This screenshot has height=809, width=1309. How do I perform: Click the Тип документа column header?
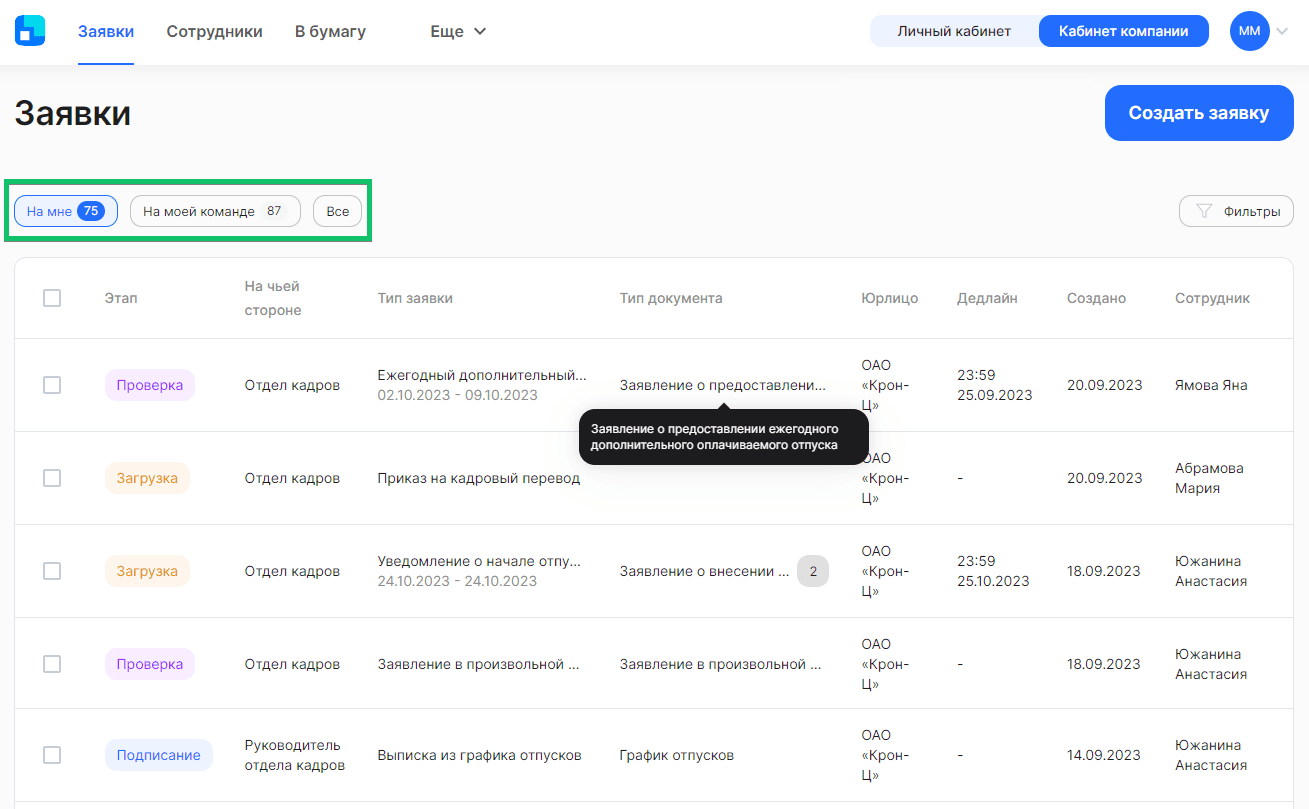click(x=671, y=298)
